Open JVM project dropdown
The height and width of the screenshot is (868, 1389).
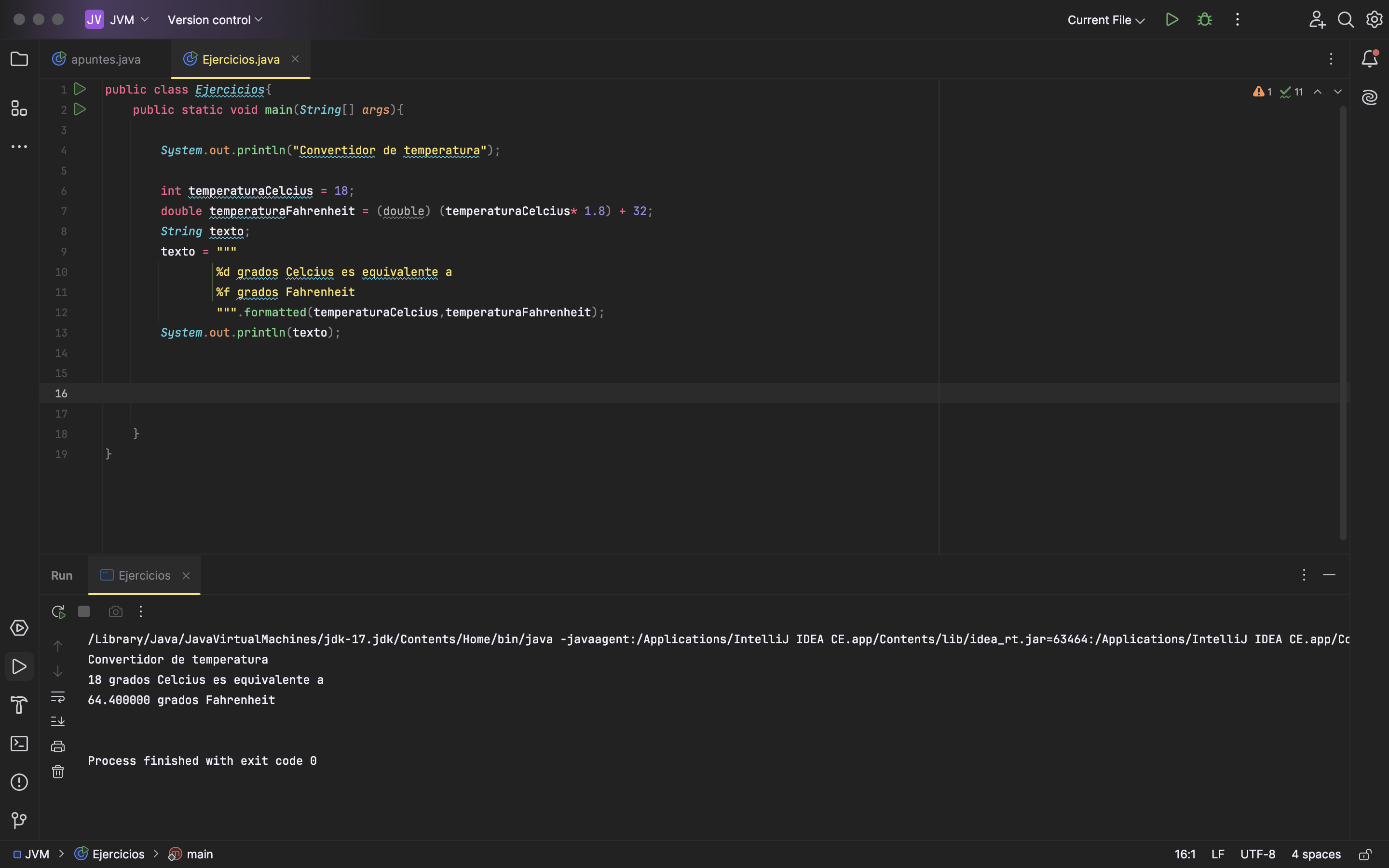[x=118, y=19]
